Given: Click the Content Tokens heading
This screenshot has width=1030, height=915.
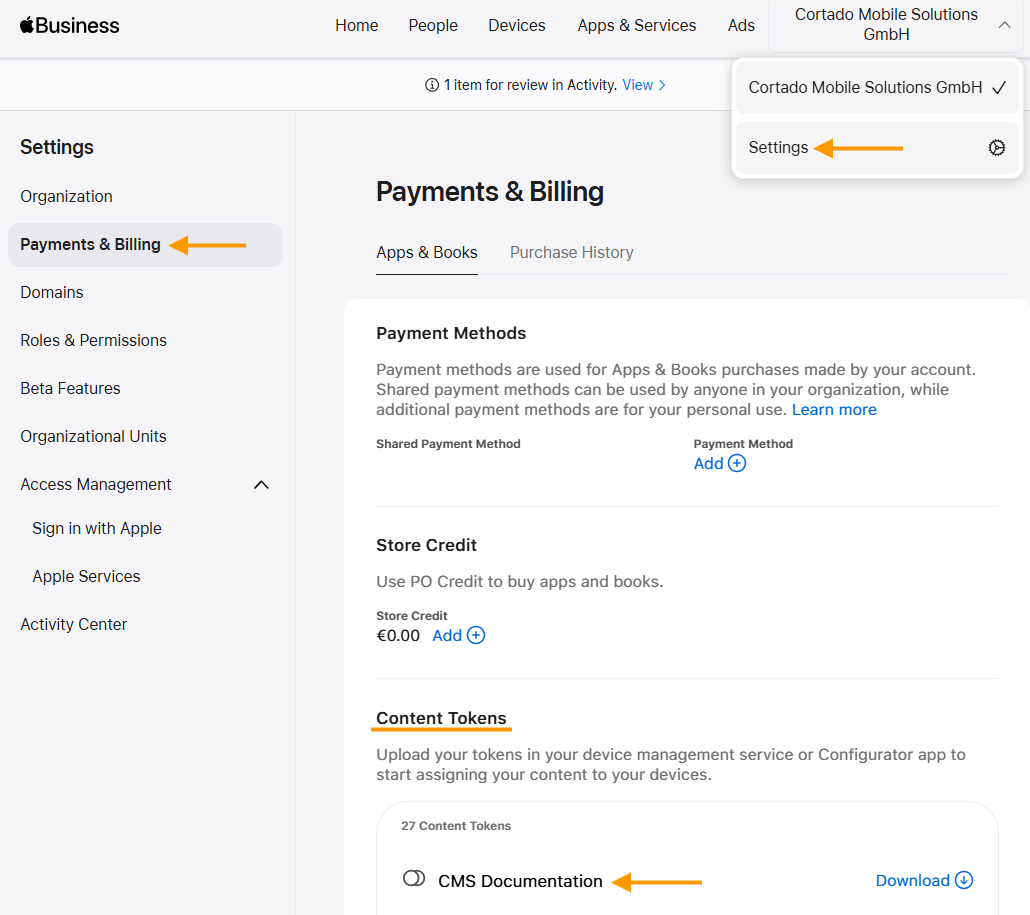Looking at the screenshot, I should coord(441,719).
